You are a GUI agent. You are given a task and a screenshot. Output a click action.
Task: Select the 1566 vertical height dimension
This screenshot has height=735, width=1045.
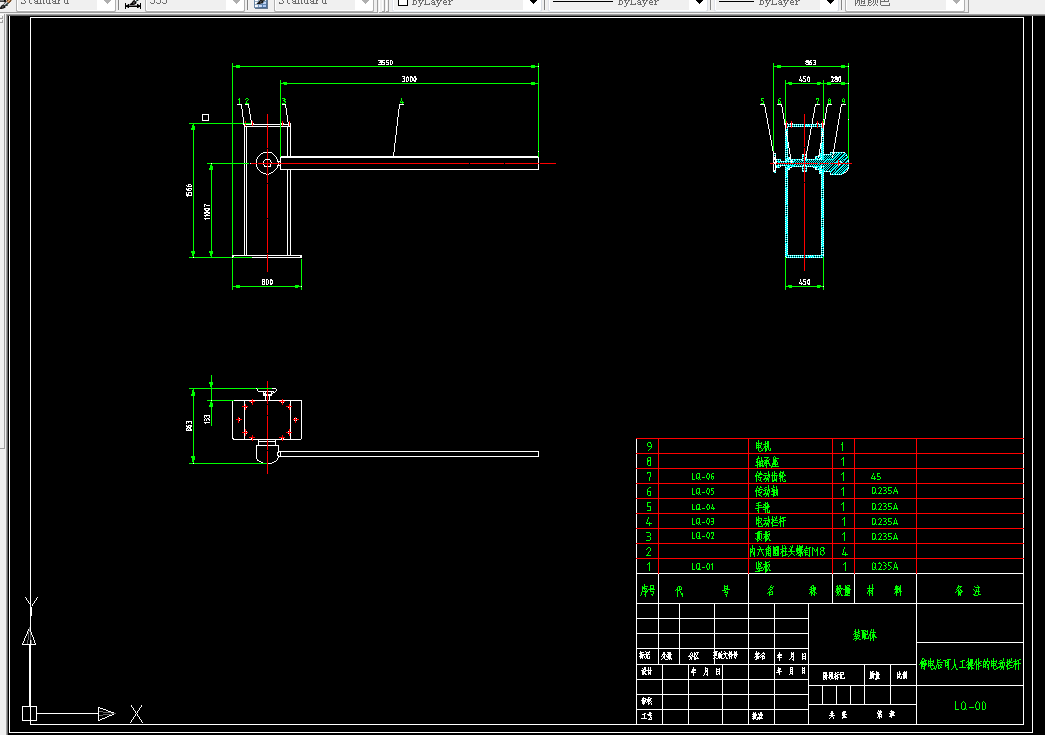(x=189, y=191)
